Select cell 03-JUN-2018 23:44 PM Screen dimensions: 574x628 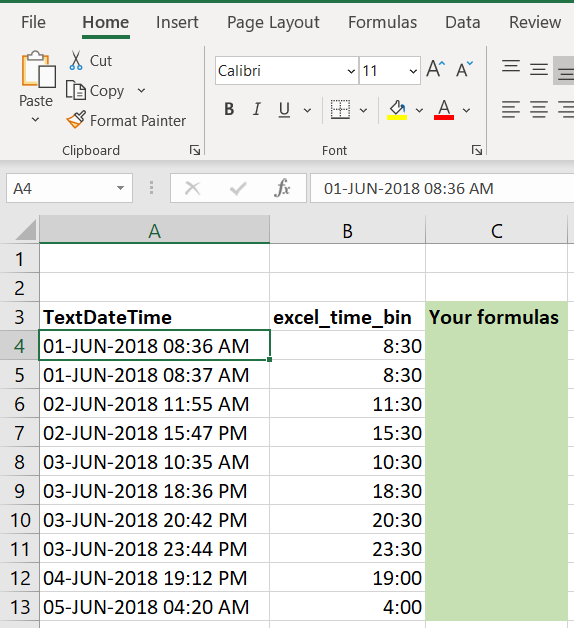(x=155, y=549)
